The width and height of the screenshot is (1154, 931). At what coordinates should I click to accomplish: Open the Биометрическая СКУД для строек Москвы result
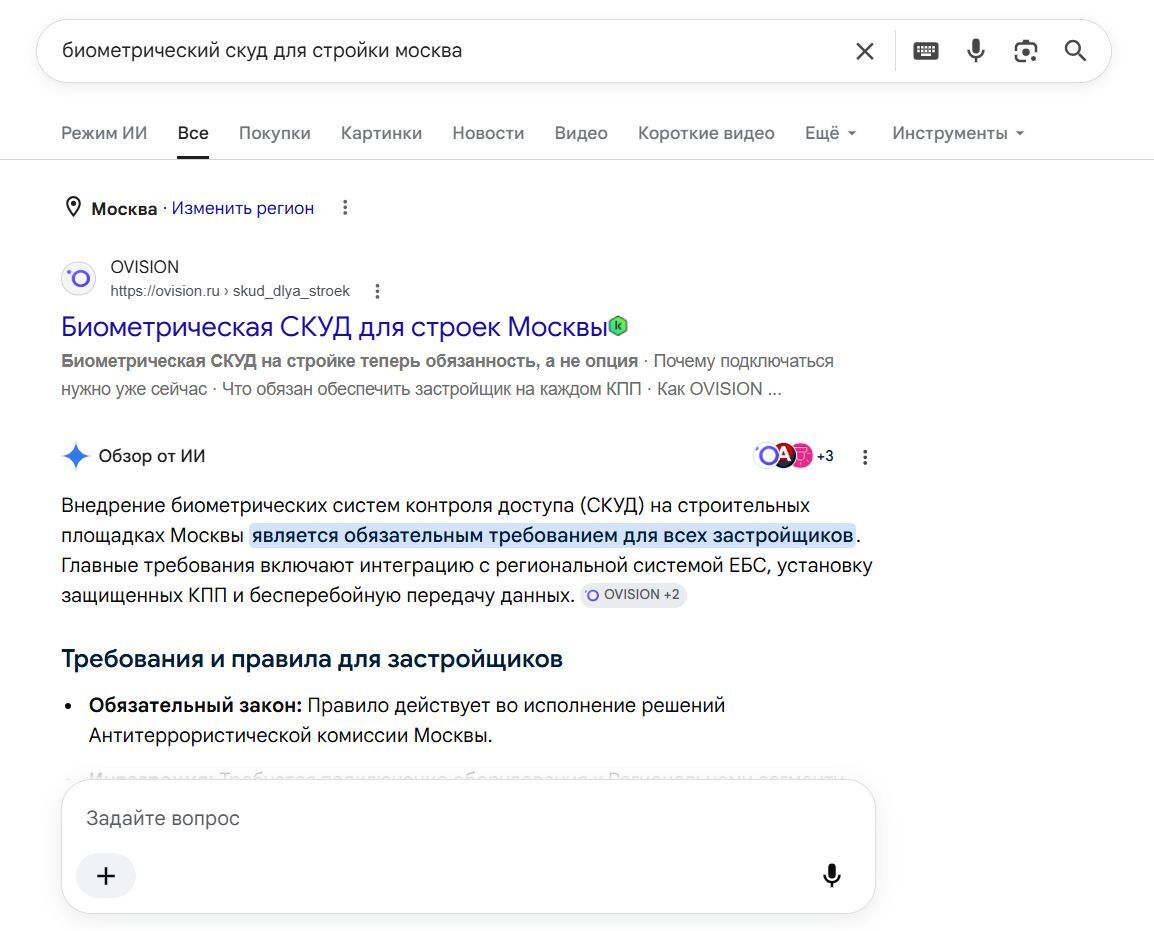[334, 326]
